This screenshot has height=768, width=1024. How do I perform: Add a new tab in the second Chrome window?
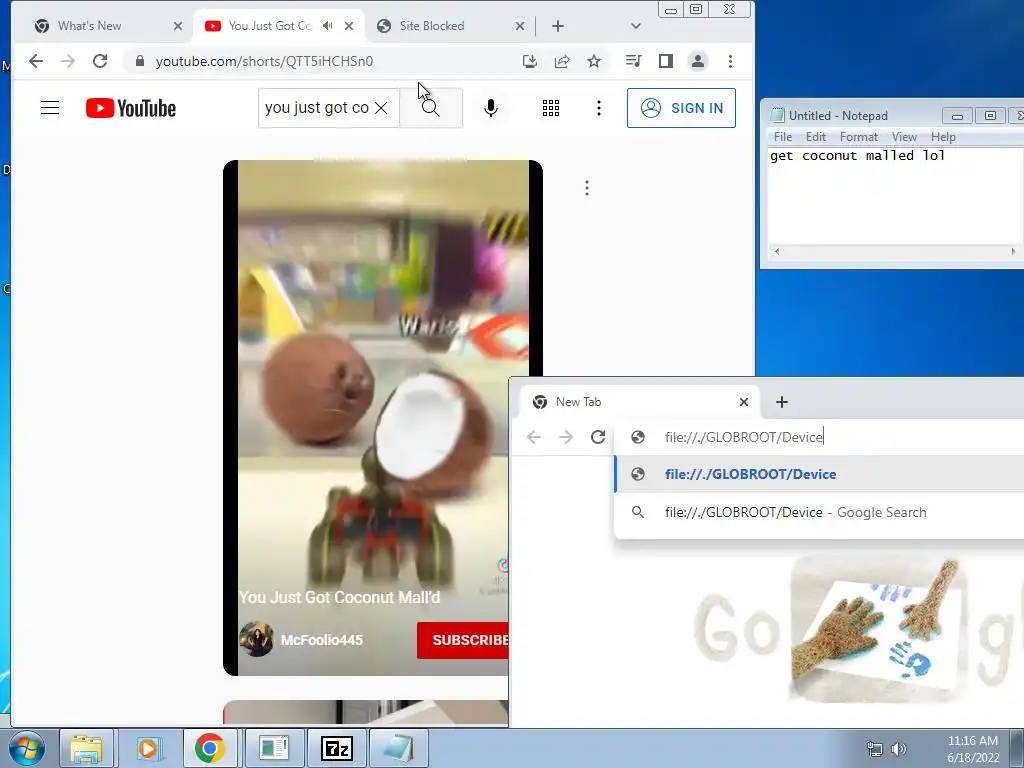[x=782, y=402]
